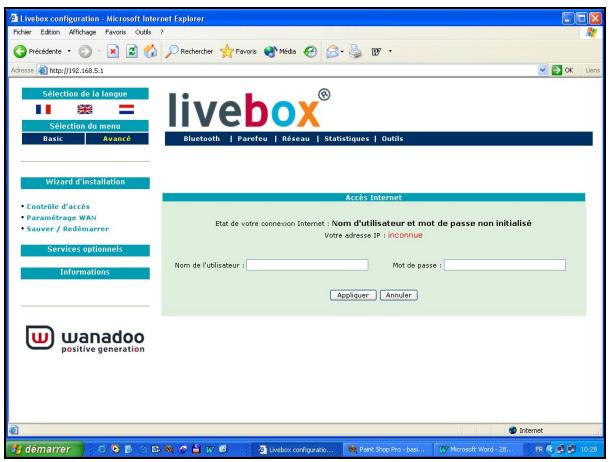This screenshot has height=462, width=610.
Task: Open the Précédente history dropdown arrow
Action: [x=69, y=51]
